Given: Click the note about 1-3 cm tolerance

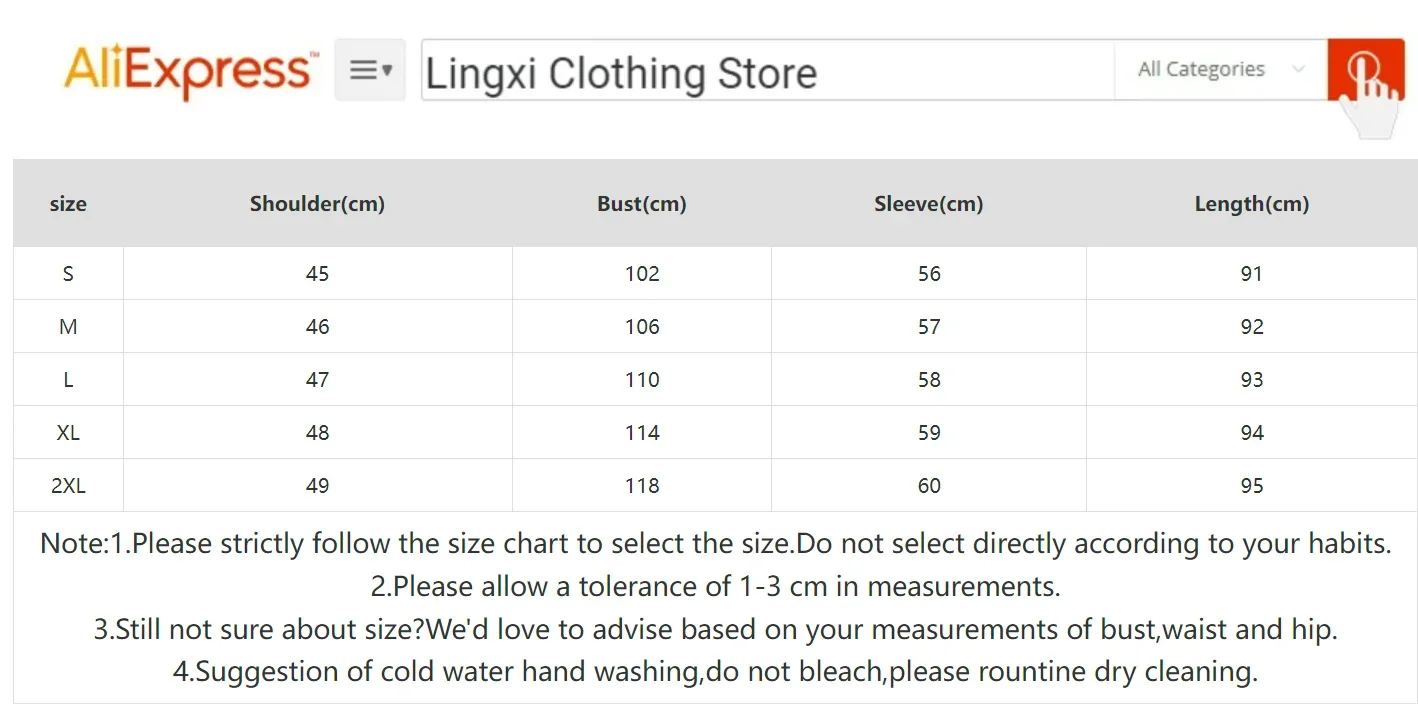Looking at the screenshot, I should pyautogui.click(x=715, y=586).
